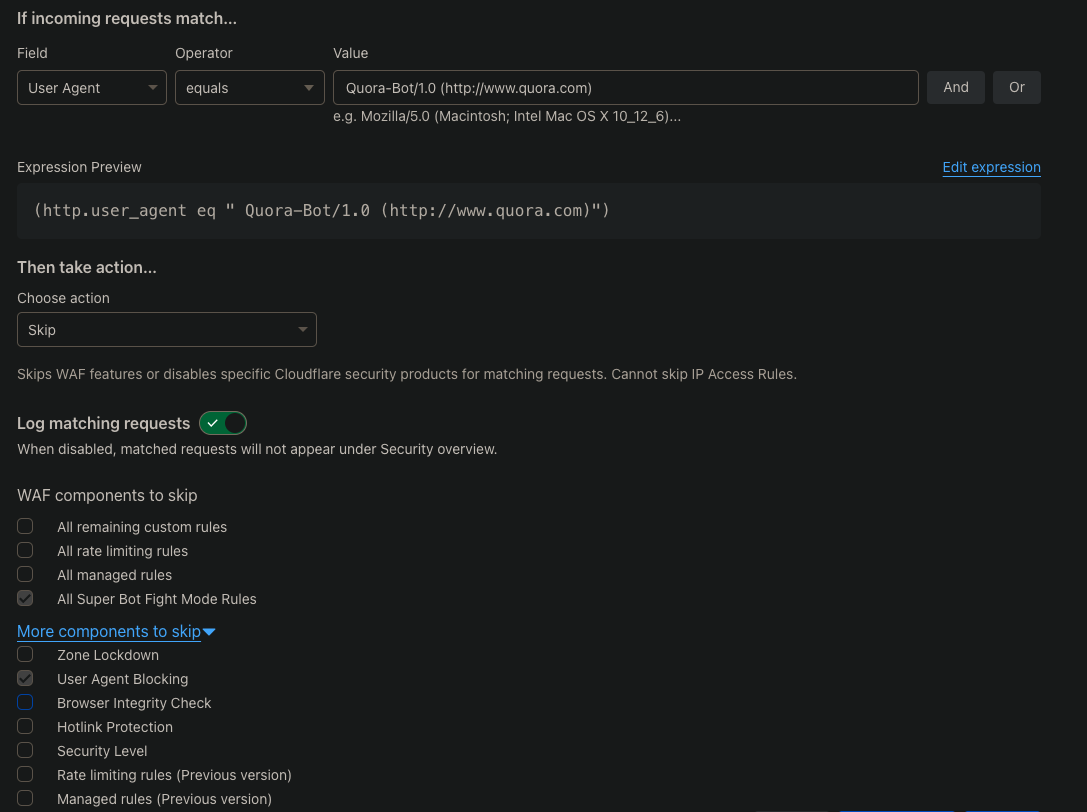This screenshot has width=1087, height=812.
Task: Check All remaining custom rules
Action: pos(24,525)
